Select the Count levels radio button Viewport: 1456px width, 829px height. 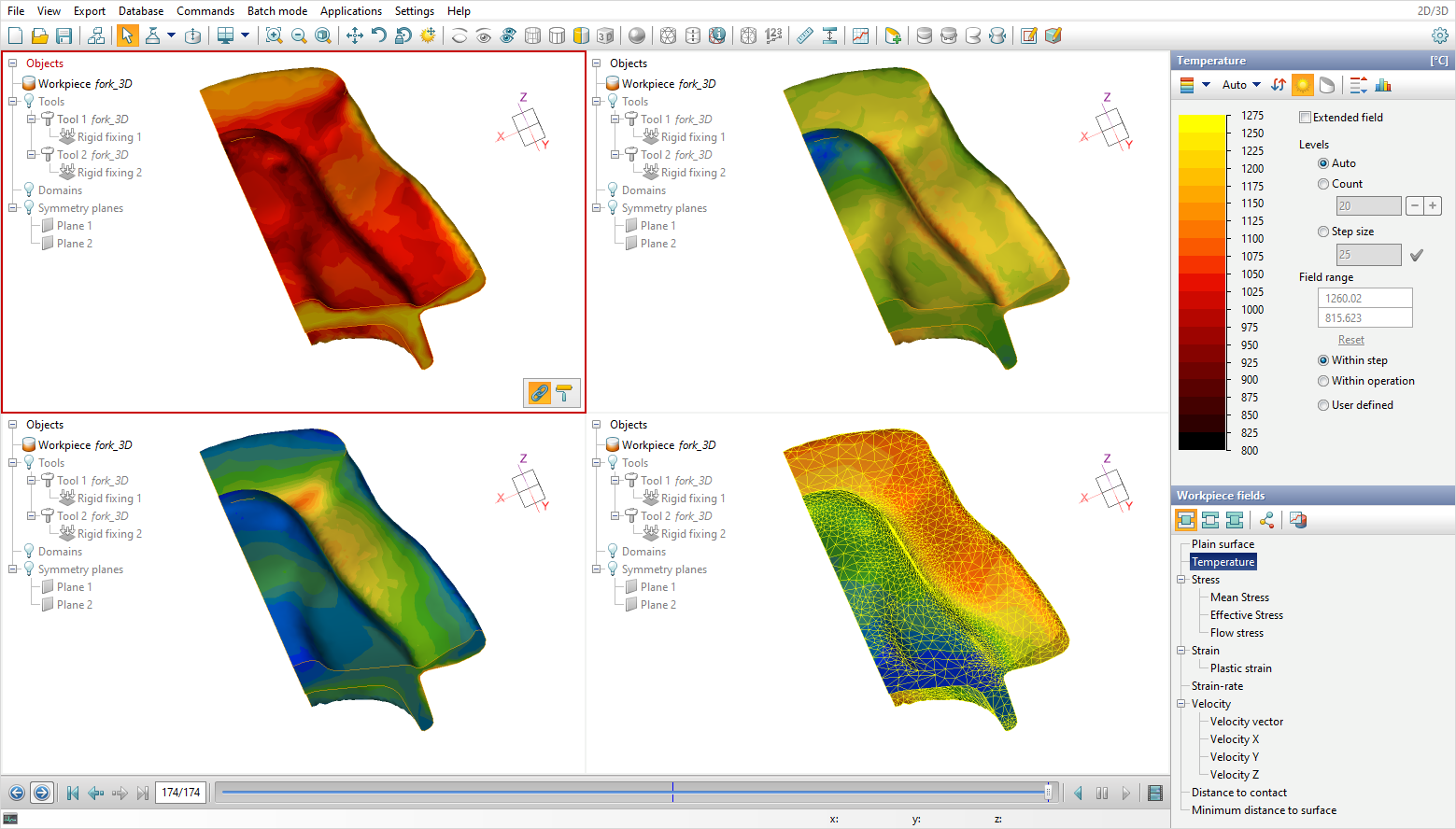click(x=1323, y=184)
